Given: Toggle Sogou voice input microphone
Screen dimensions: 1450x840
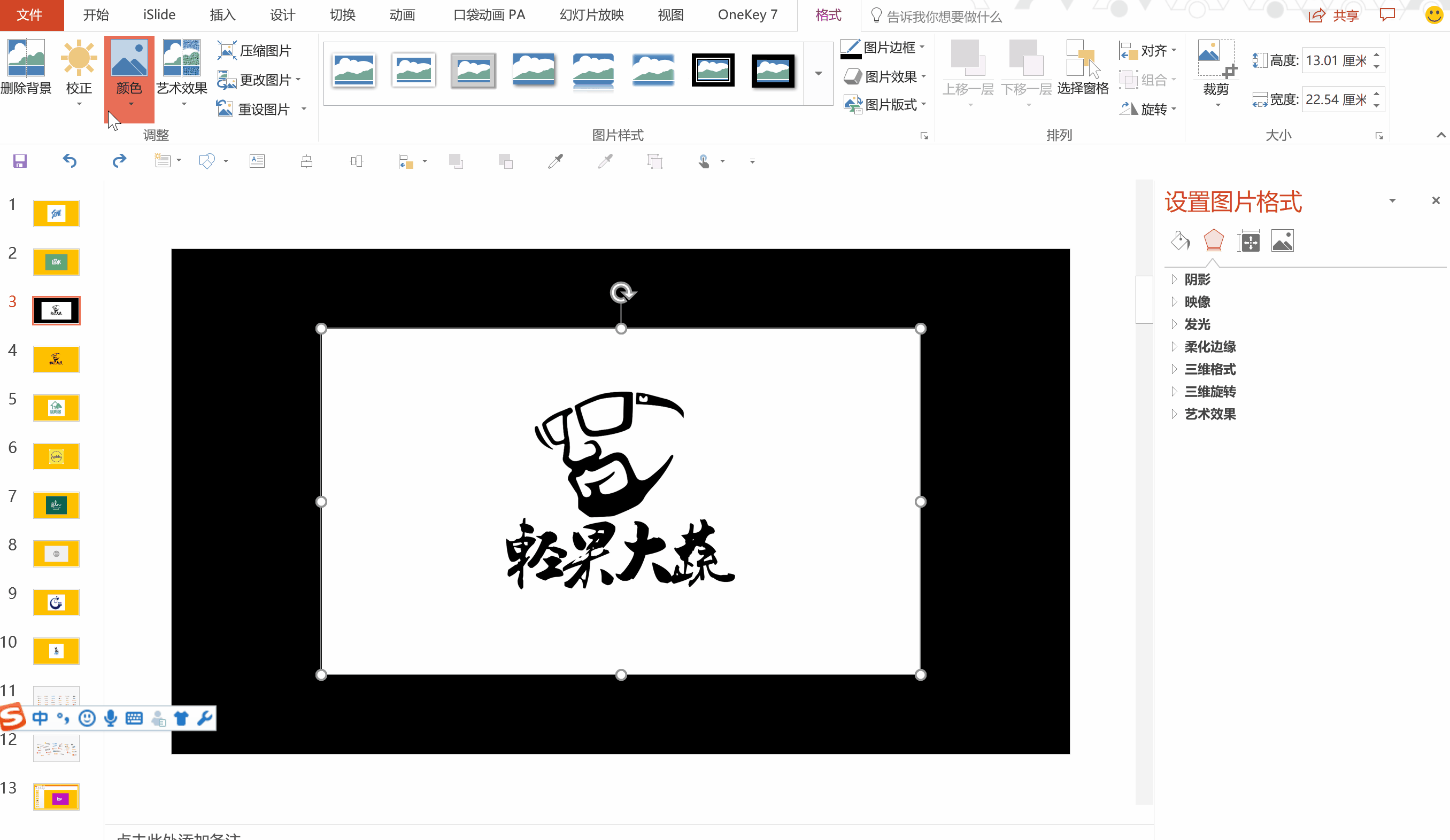Looking at the screenshot, I should click(111, 718).
